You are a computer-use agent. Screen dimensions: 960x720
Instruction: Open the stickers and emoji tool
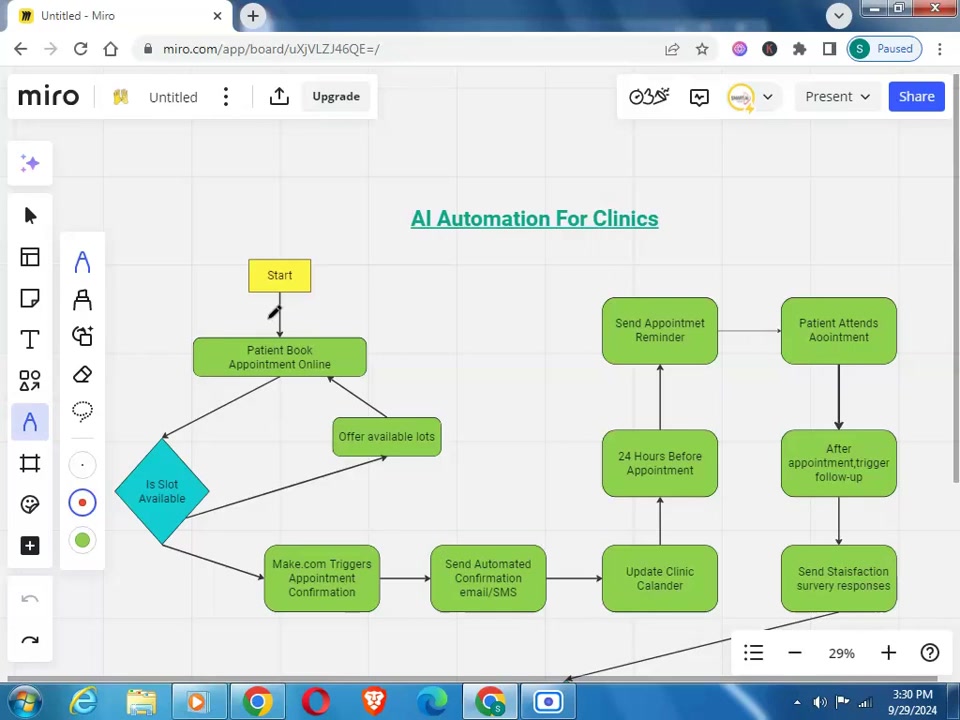(30, 504)
